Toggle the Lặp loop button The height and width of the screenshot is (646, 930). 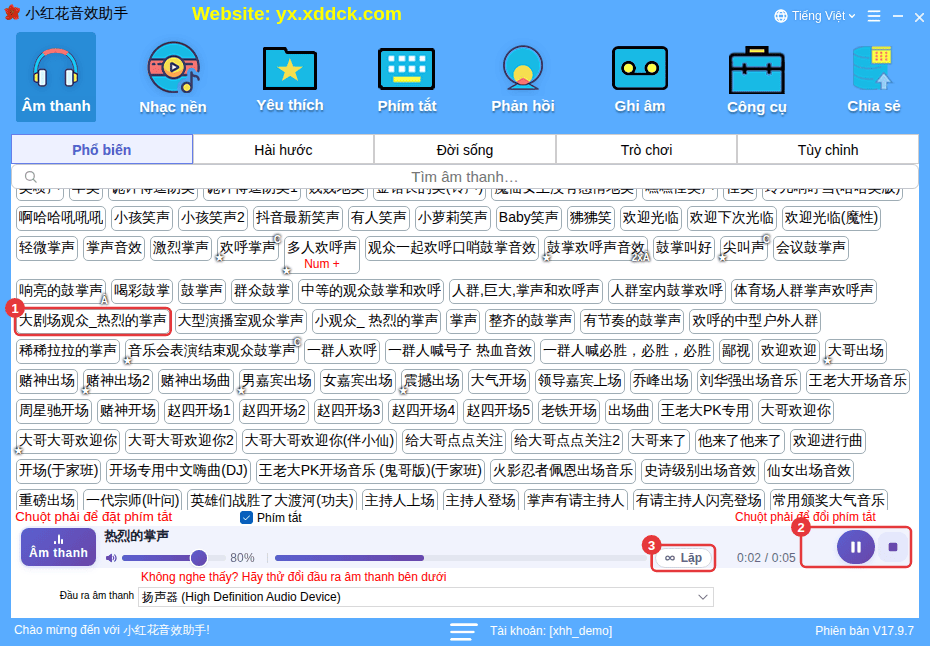coord(683,558)
